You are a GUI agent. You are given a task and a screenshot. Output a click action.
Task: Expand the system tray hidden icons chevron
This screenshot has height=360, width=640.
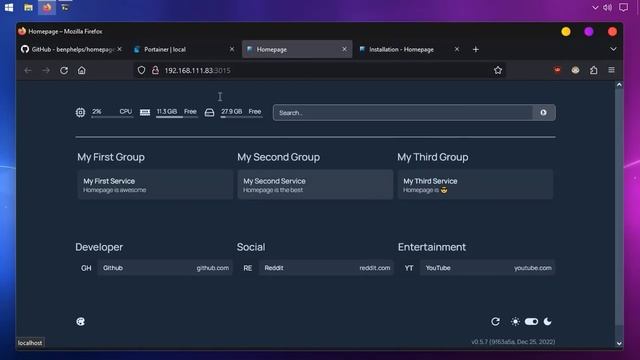coord(595,7)
